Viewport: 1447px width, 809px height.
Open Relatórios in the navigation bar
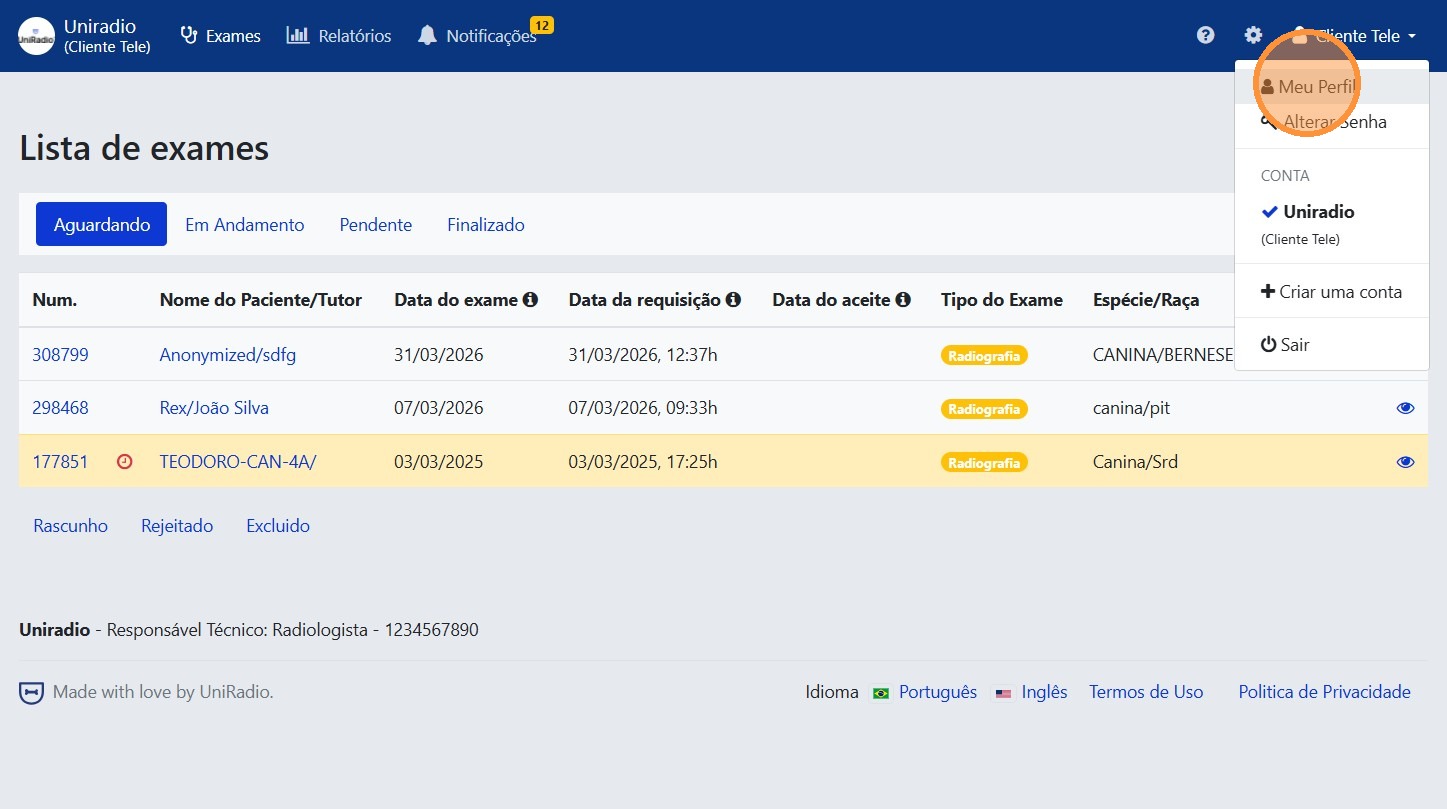[339, 36]
